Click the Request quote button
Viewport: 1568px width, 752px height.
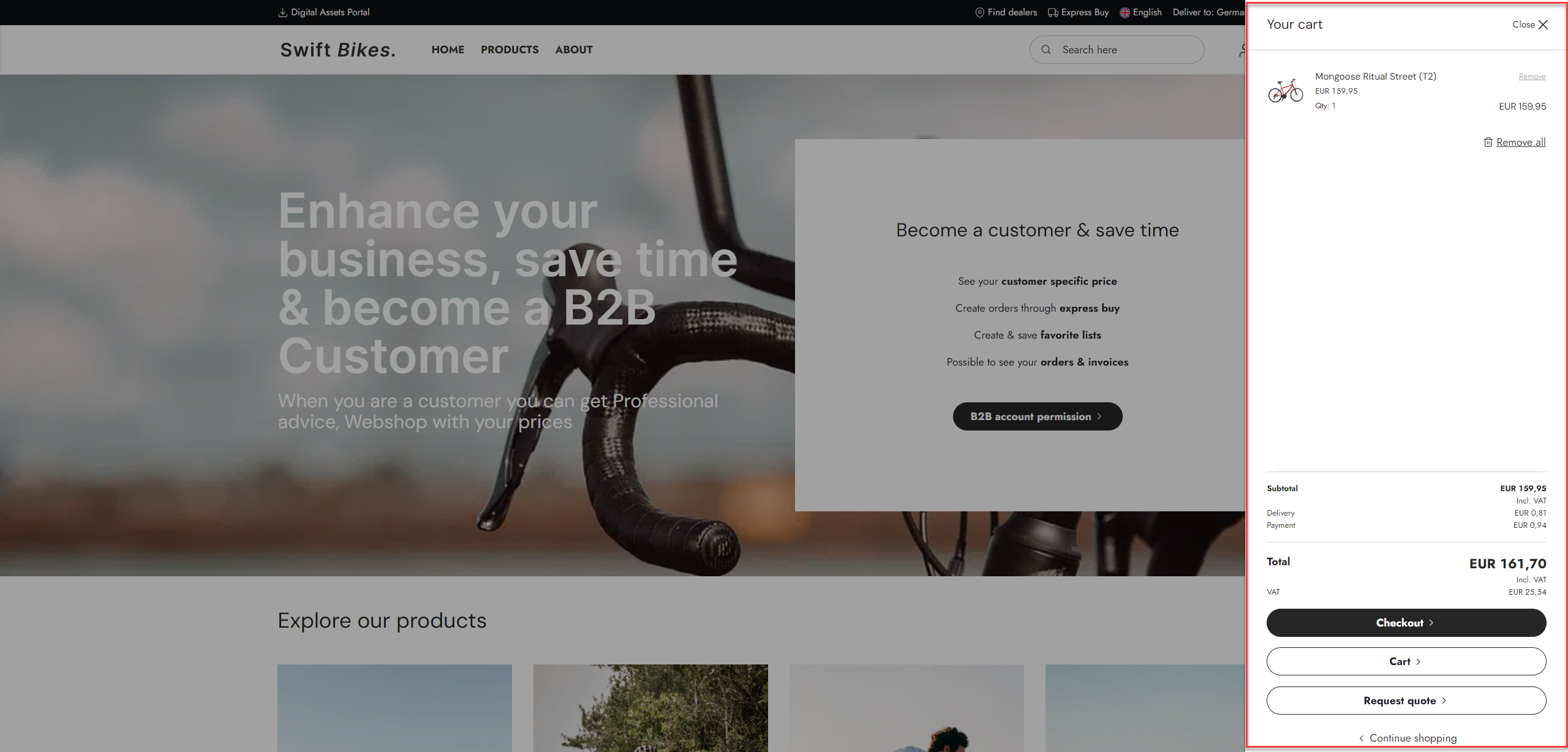pyautogui.click(x=1406, y=701)
